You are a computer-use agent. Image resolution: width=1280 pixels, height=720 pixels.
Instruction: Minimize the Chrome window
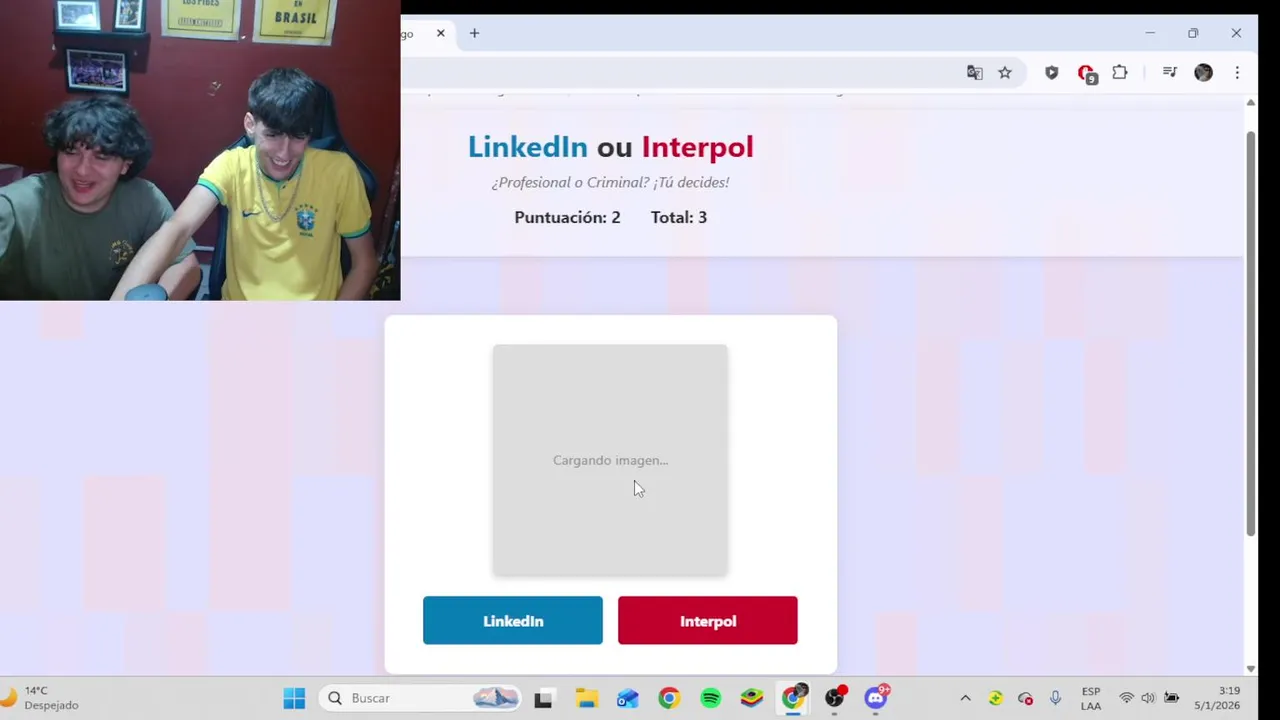pos(1150,33)
